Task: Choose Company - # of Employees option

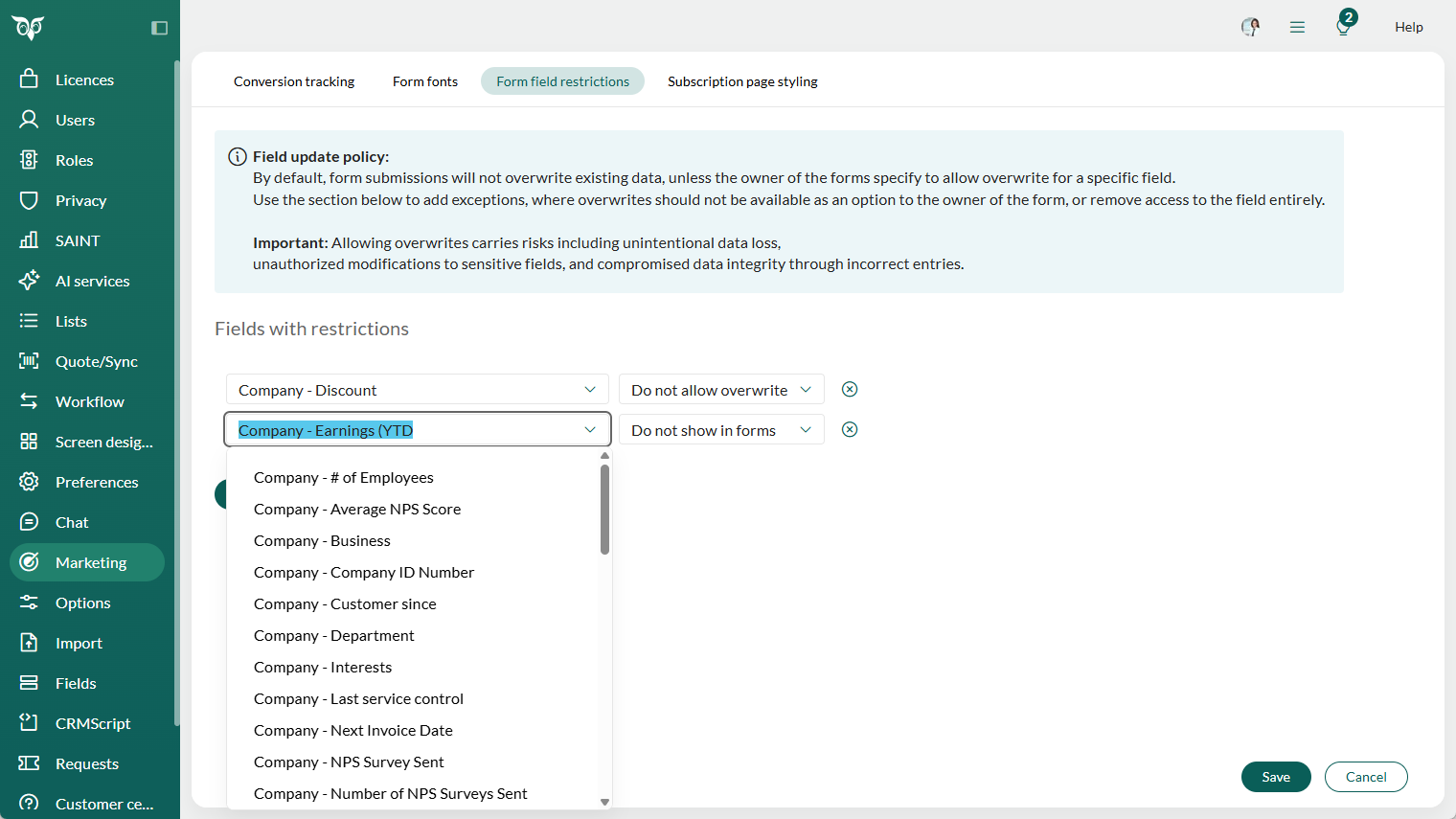Action: pos(413,477)
